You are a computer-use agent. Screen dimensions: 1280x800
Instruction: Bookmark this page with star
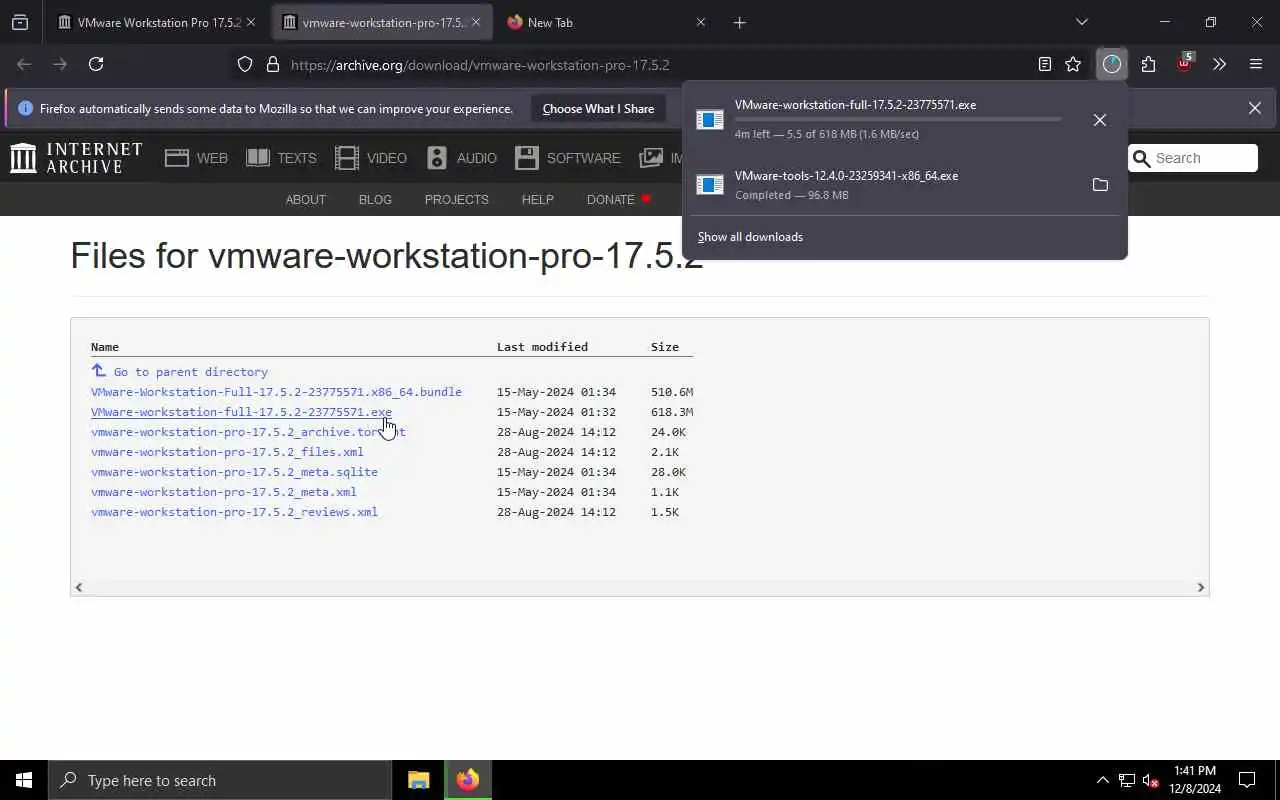1073,64
